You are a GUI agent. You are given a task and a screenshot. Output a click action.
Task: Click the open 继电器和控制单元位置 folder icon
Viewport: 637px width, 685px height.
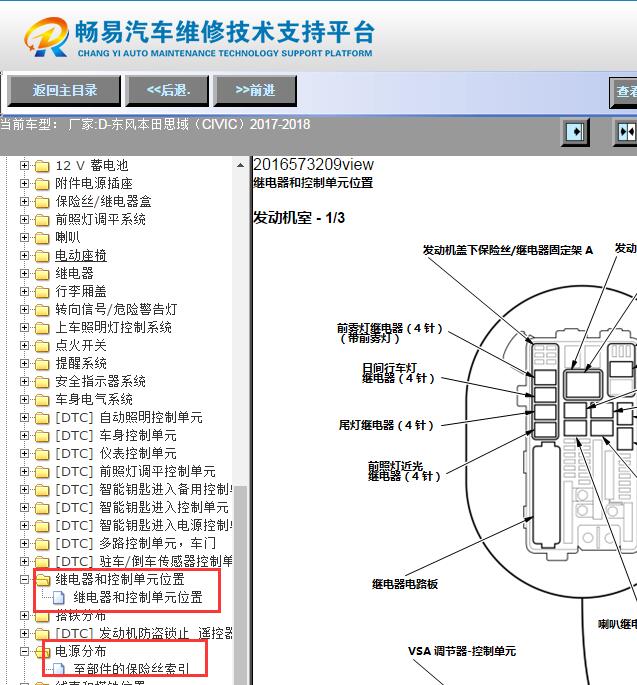click(43, 579)
